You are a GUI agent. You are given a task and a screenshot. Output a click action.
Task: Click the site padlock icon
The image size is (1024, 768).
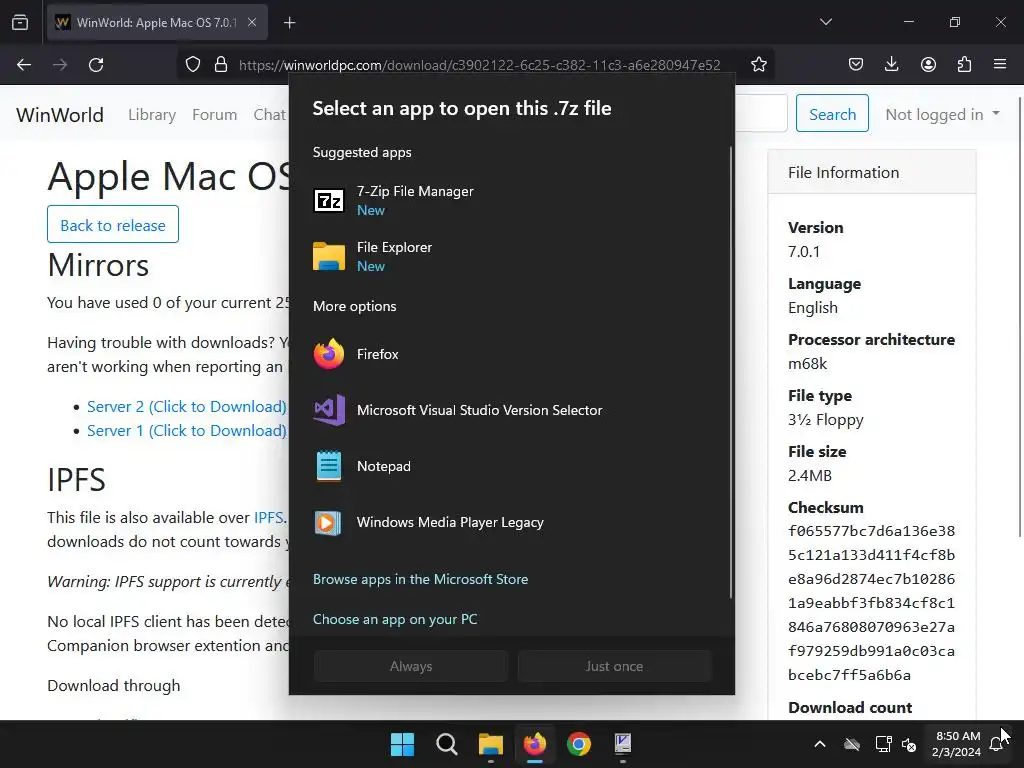pos(221,65)
